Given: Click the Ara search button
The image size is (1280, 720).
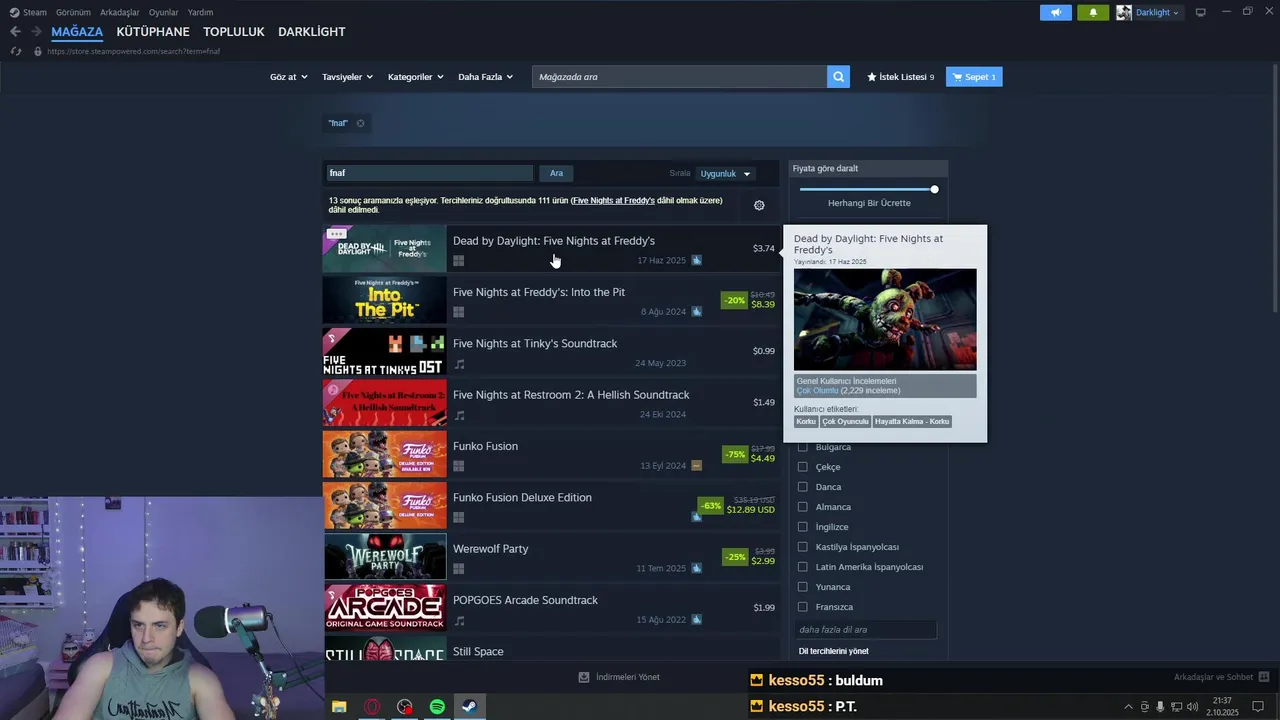Looking at the screenshot, I should (556, 173).
